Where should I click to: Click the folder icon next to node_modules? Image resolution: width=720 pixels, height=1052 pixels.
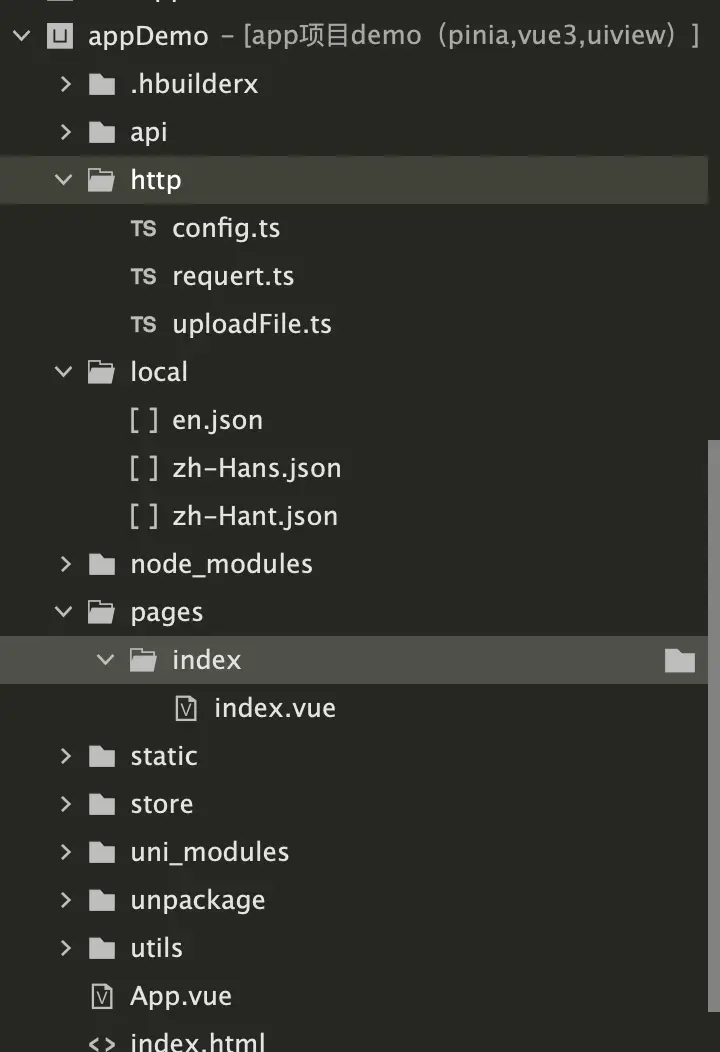(102, 564)
